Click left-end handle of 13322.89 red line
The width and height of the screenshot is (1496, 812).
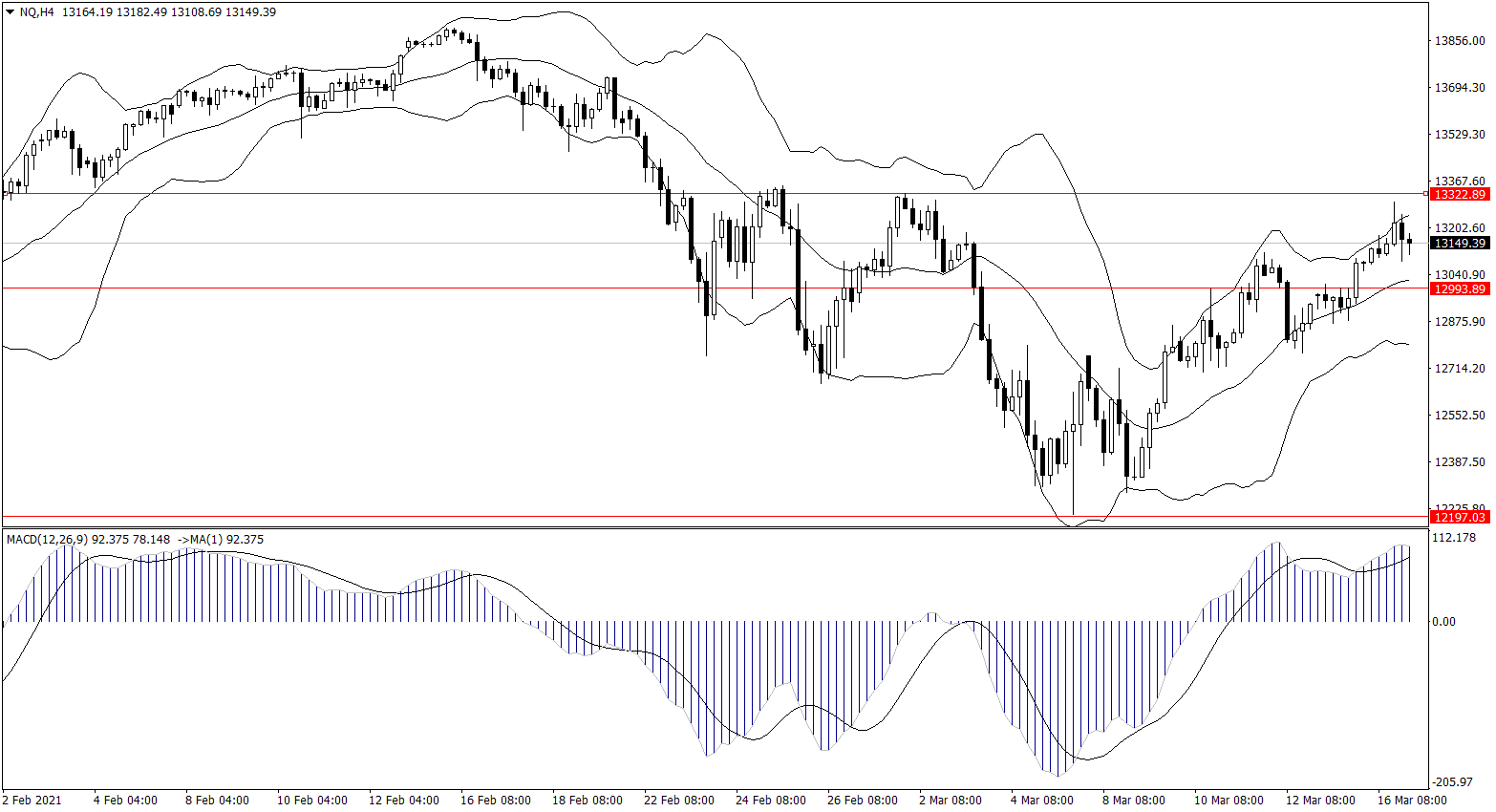(5, 194)
